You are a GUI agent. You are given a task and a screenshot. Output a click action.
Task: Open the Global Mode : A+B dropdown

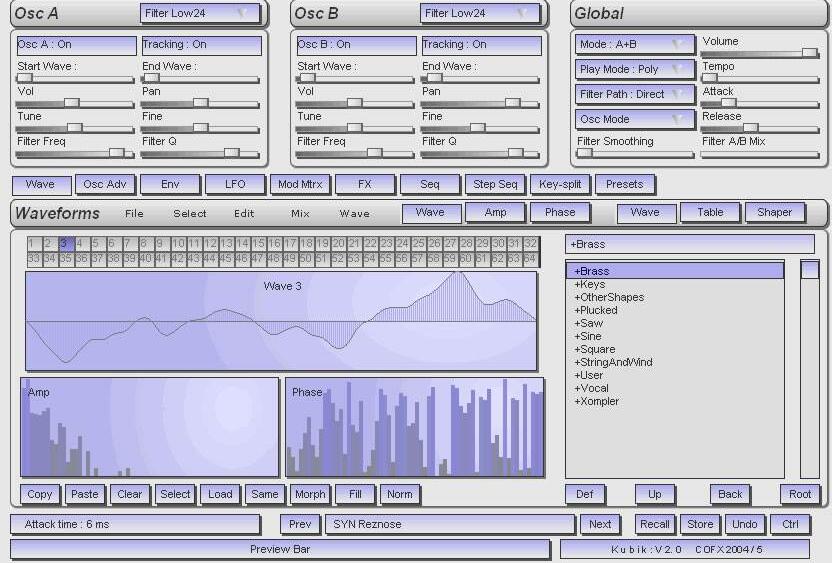635,45
